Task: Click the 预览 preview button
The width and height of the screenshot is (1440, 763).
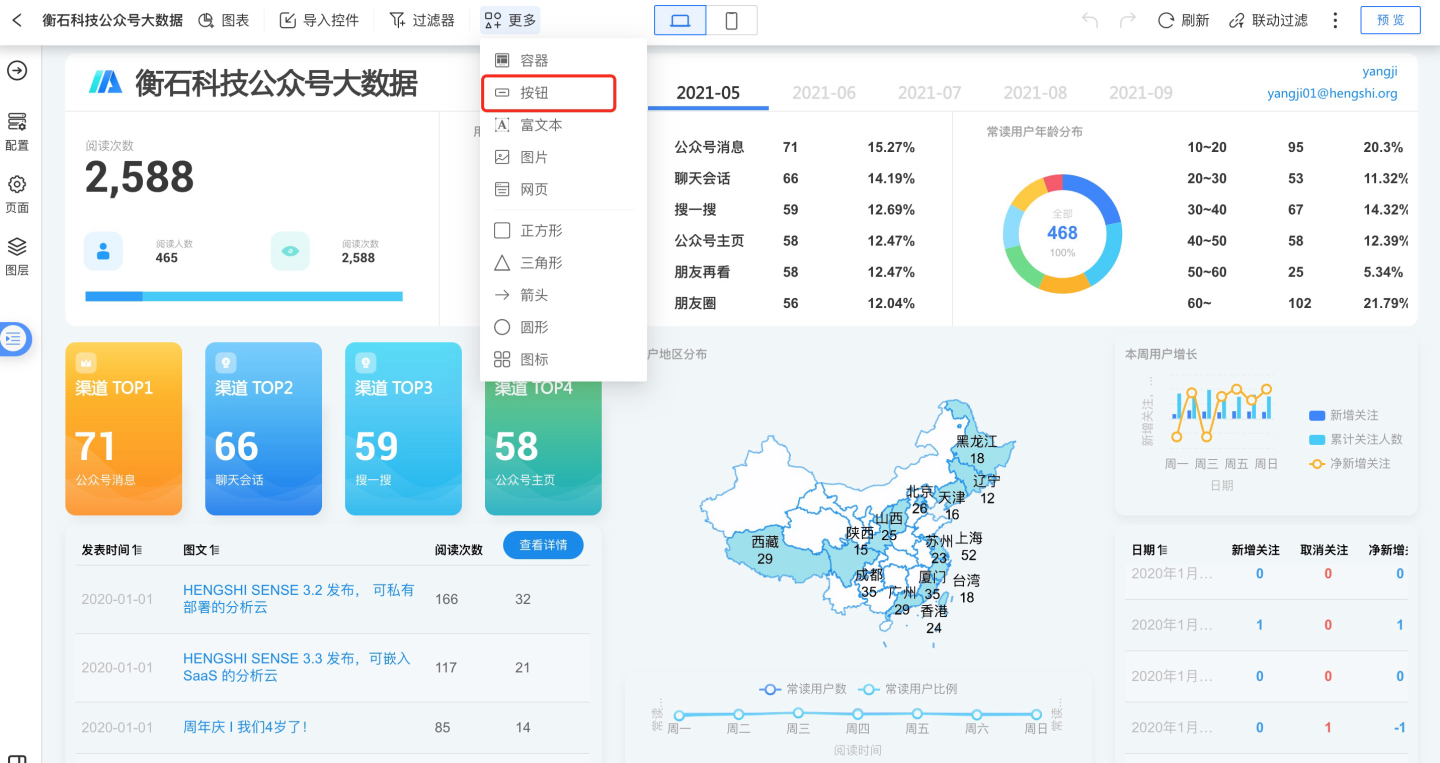Action: pyautogui.click(x=1390, y=20)
